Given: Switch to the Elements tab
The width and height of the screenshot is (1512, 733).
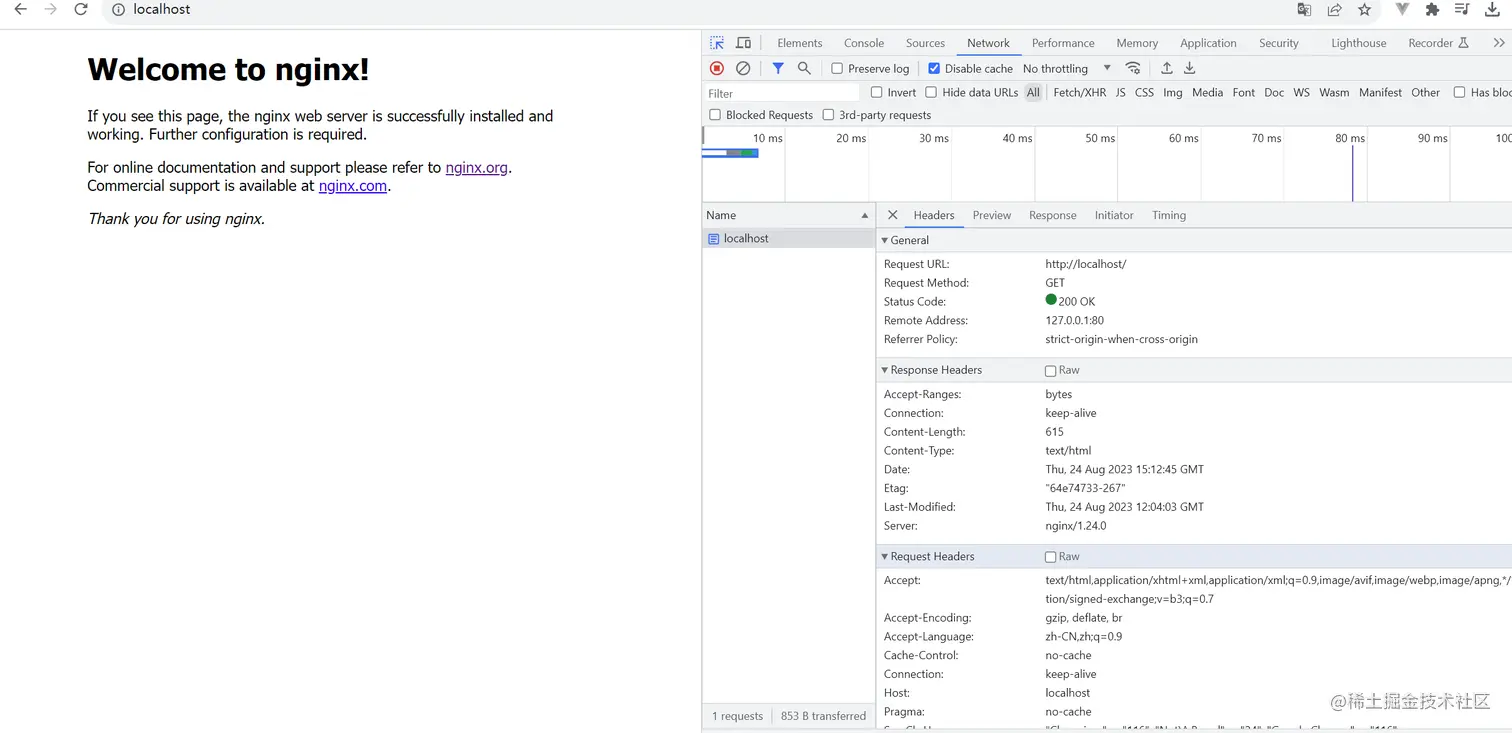Looking at the screenshot, I should (800, 43).
